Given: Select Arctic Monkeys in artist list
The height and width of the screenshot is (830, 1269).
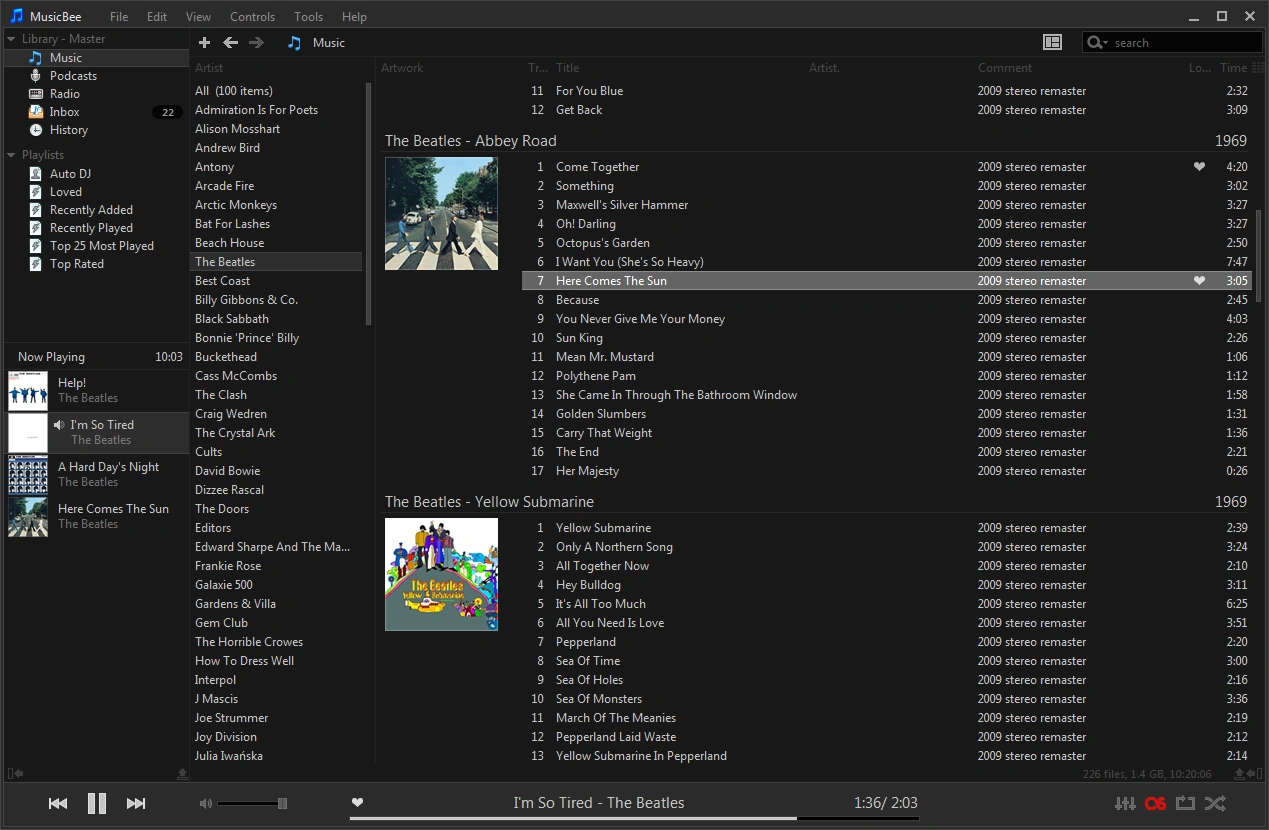Looking at the screenshot, I should (x=236, y=205).
